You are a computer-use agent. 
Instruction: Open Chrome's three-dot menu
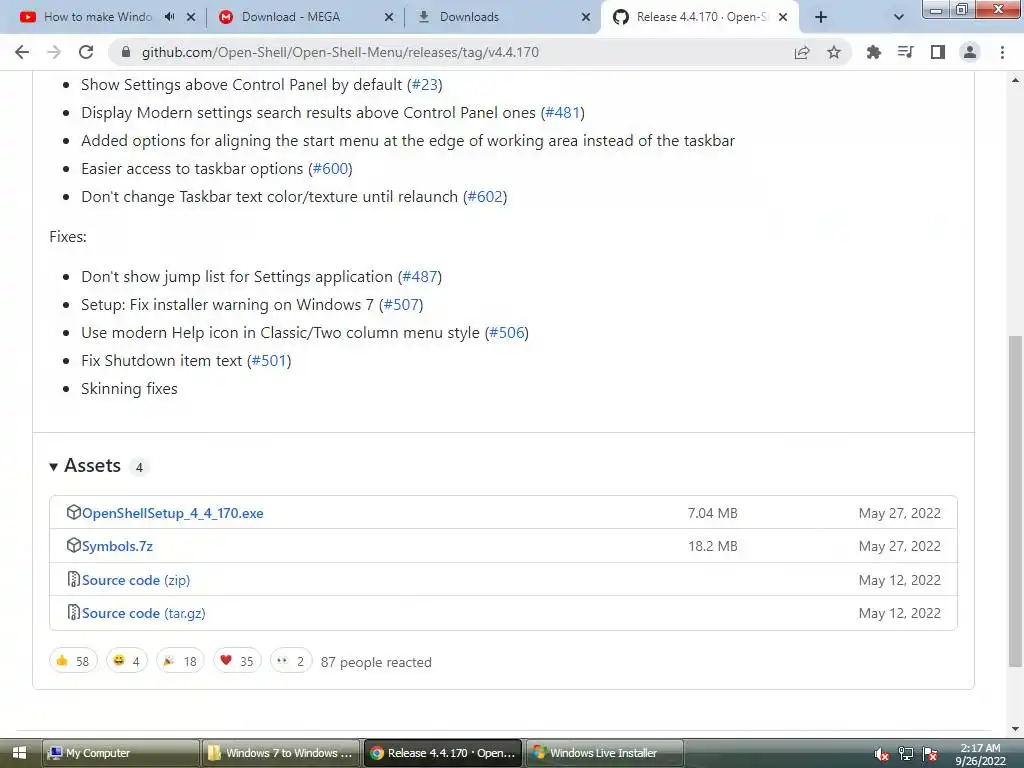pos(1002,52)
